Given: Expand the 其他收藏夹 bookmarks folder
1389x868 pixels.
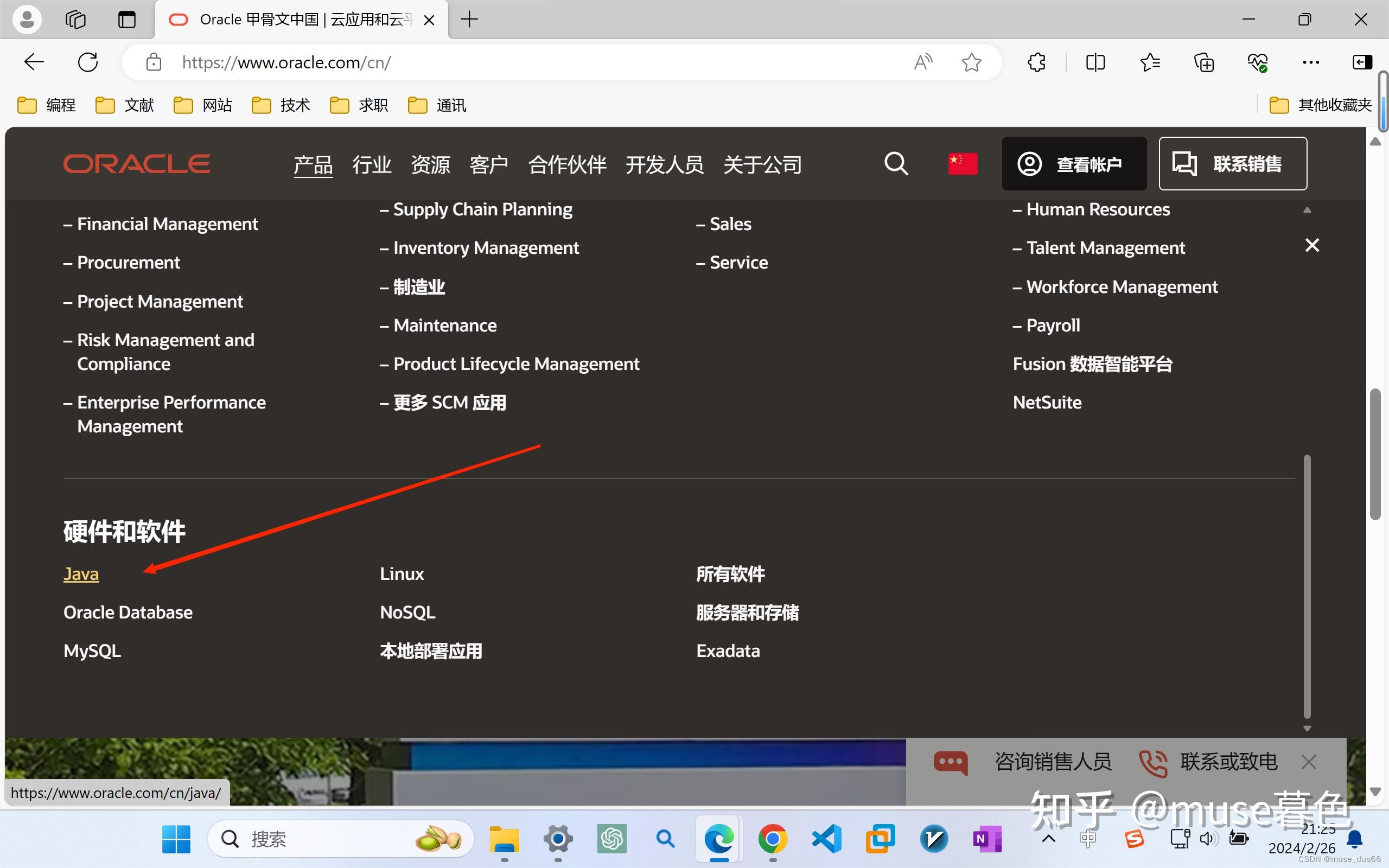Looking at the screenshot, I should pyautogui.click(x=1320, y=105).
